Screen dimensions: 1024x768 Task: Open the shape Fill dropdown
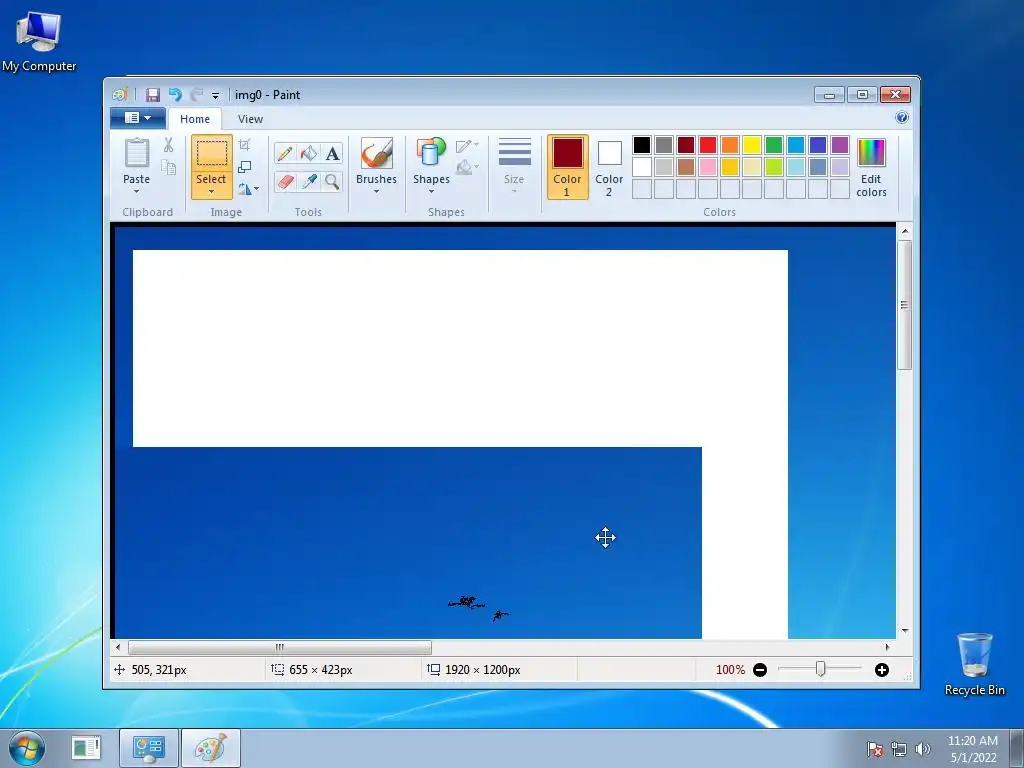click(x=467, y=168)
